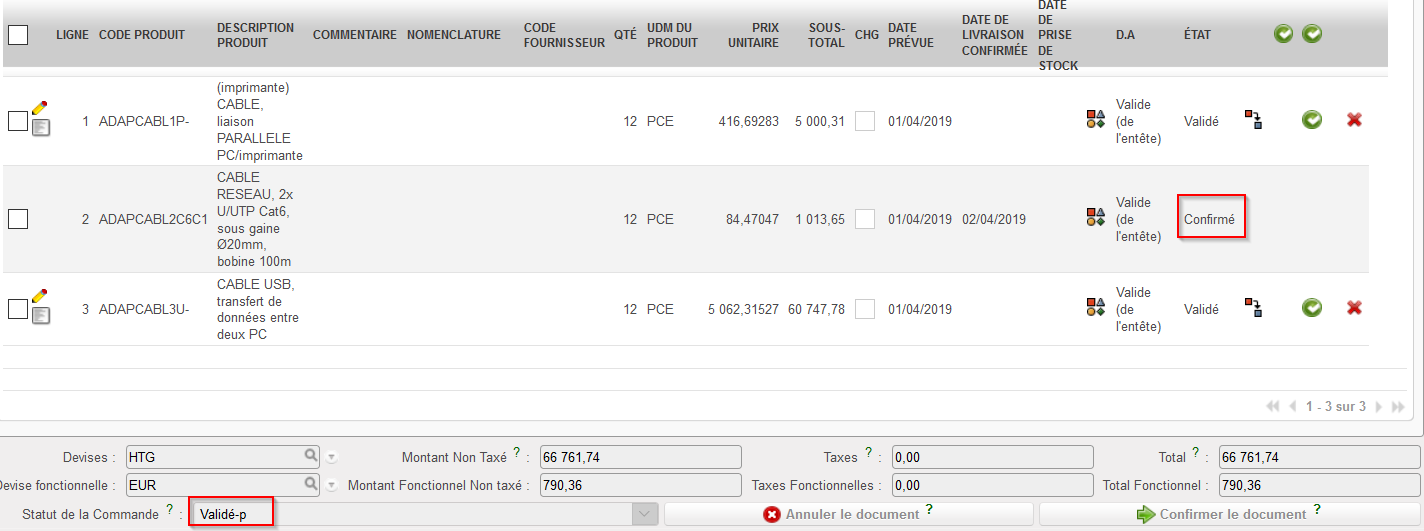The image size is (1424, 531).
Task: Open small arrow next to Devise fonctionnelle field
Action: [x=332, y=486]
